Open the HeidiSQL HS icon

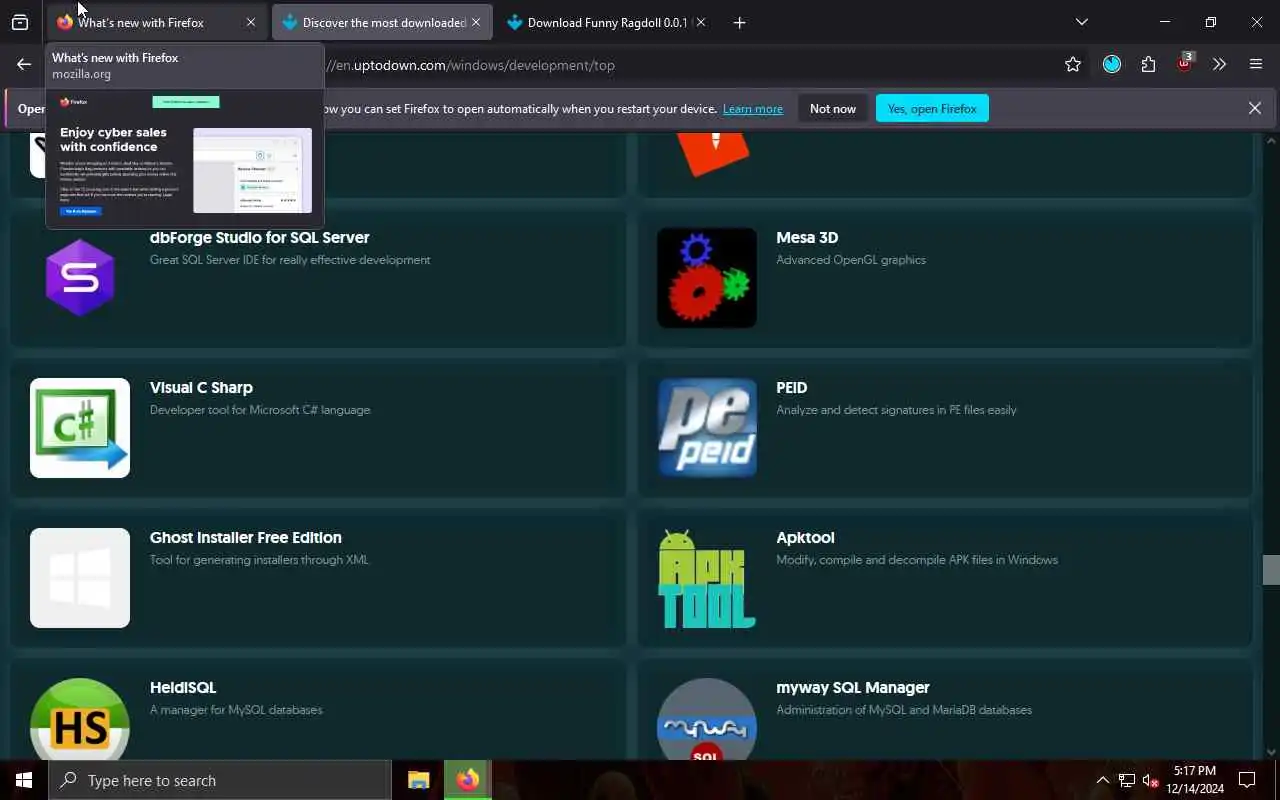click(80, 720)
